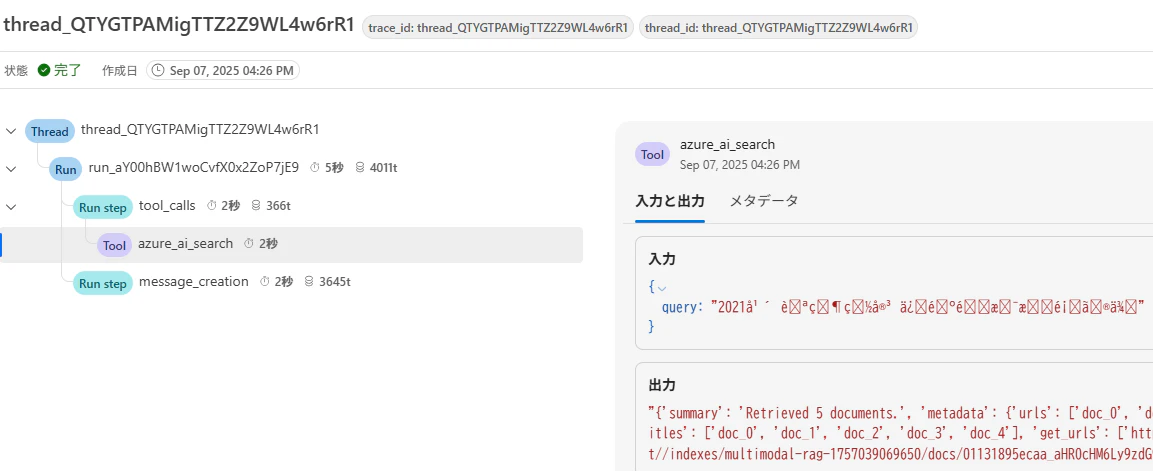Click timer icon on azure_ai_search row
This screenshot has width=1153, height=471.
[x=249, y=243]
